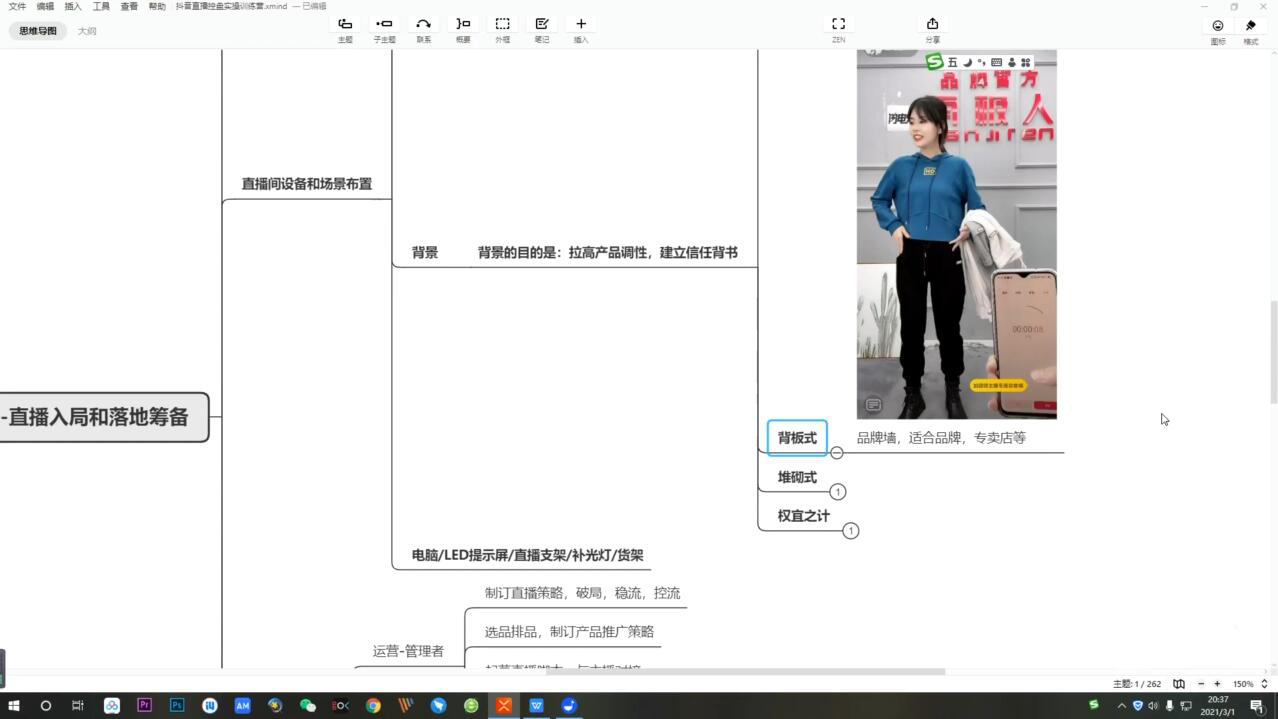Select the Relationship (联系) tool
The height and width of the screenshot is (719, 1278).
coord(423,24)
